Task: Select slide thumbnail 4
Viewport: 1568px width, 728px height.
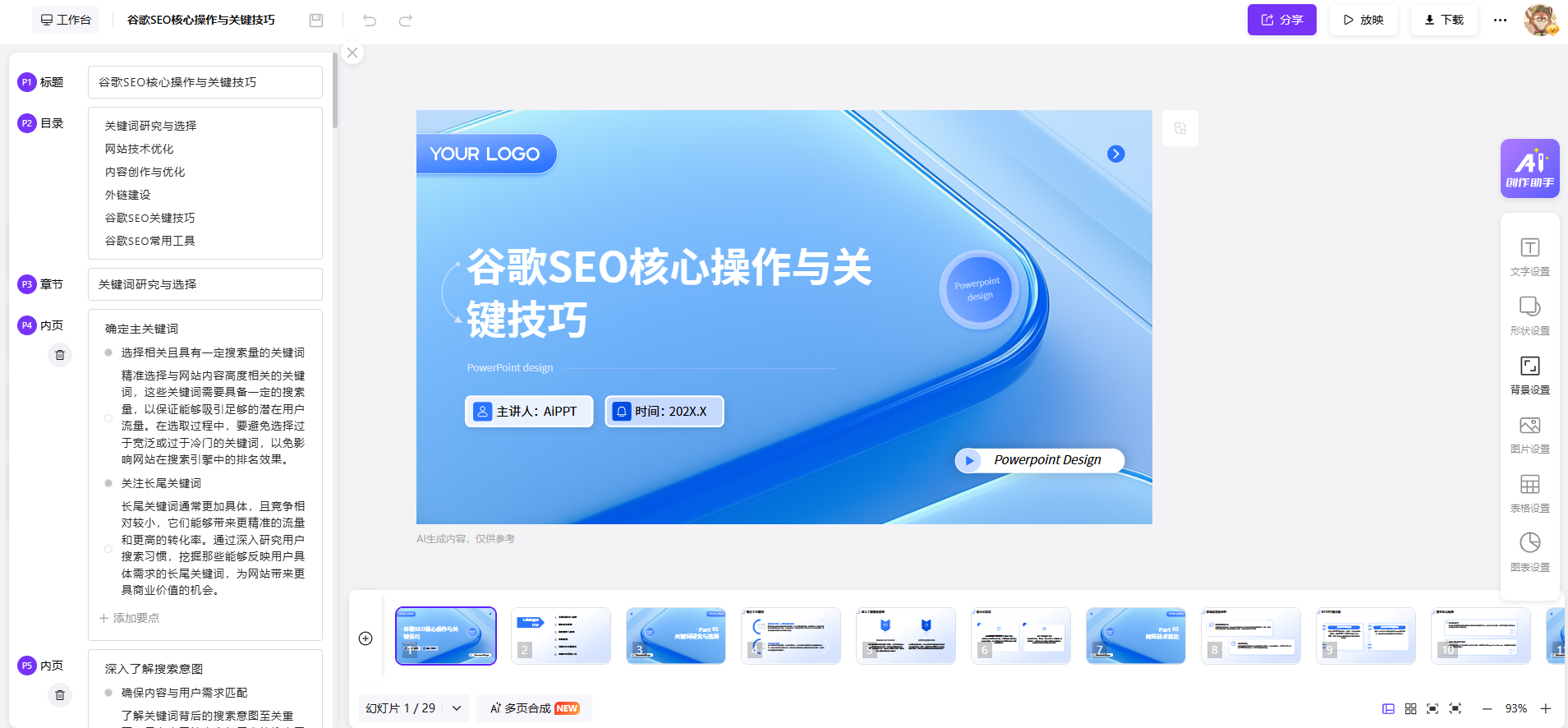Action: click(x=791, y=636)
